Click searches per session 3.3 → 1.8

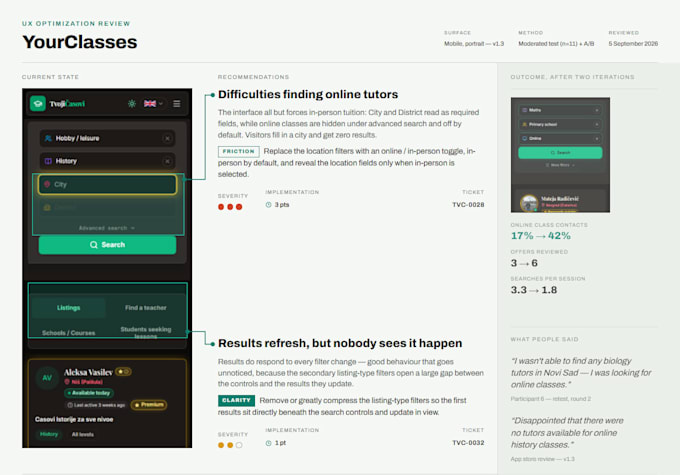coord(533,290)
